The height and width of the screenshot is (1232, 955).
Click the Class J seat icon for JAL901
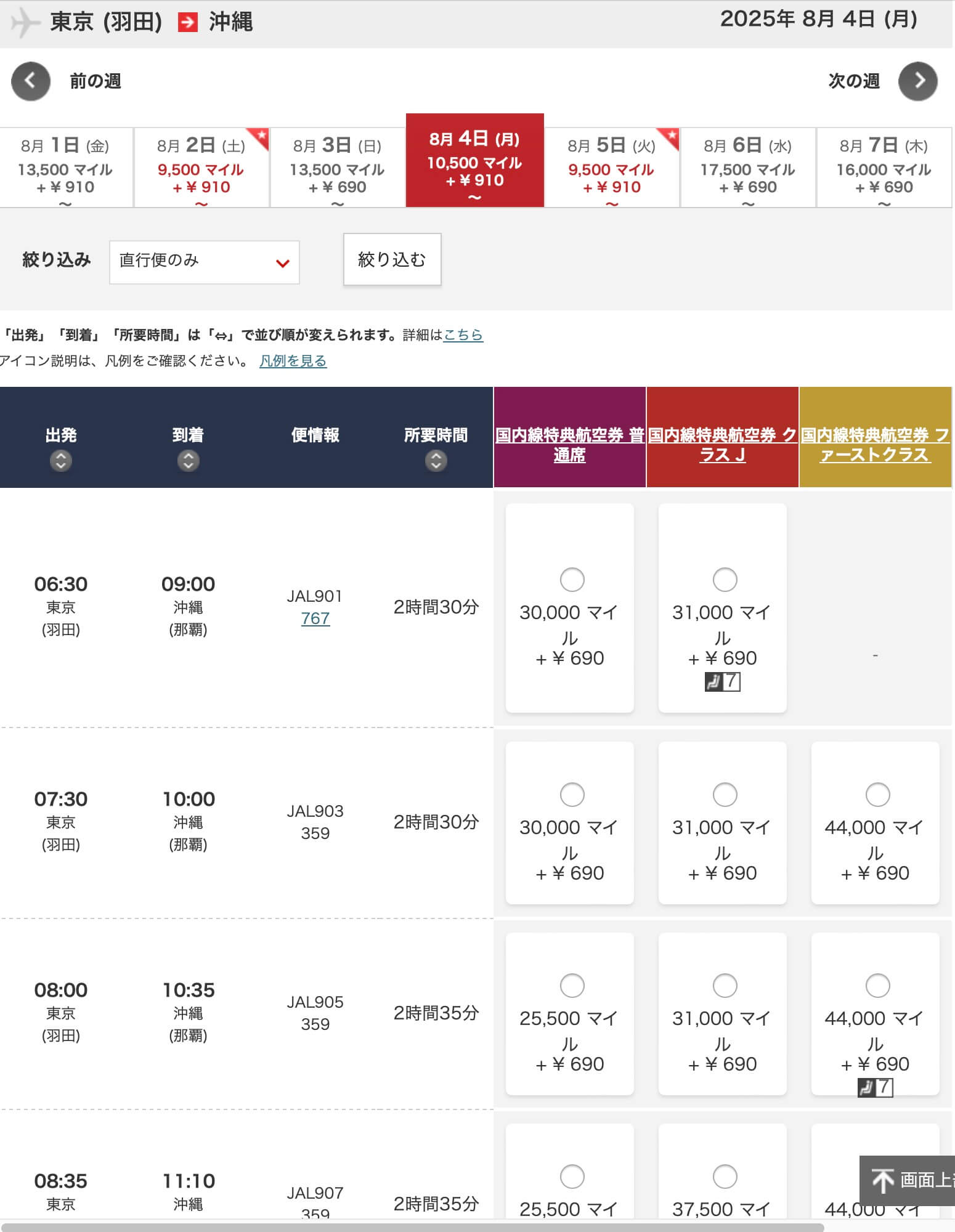pyautogui.click(x=723, y=681)
